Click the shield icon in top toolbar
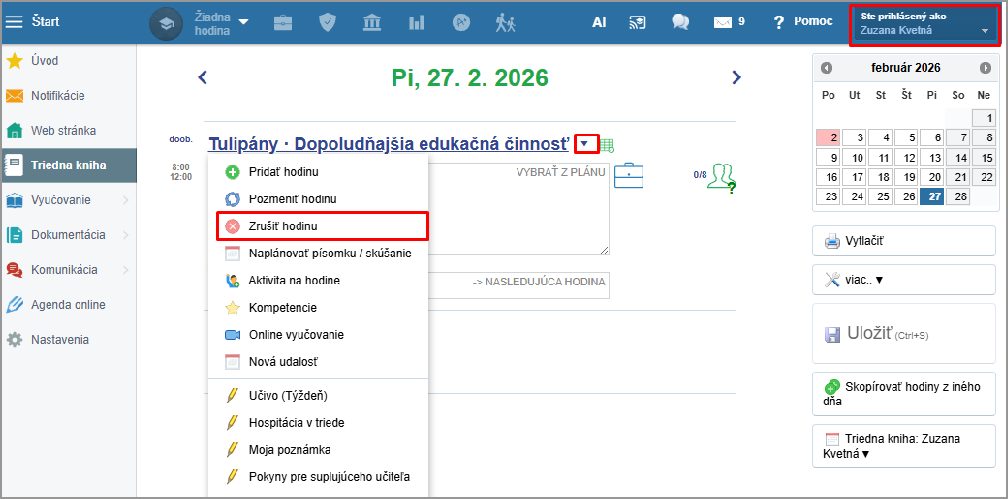This screenshot has width=1008, height=499. [327, 23]
